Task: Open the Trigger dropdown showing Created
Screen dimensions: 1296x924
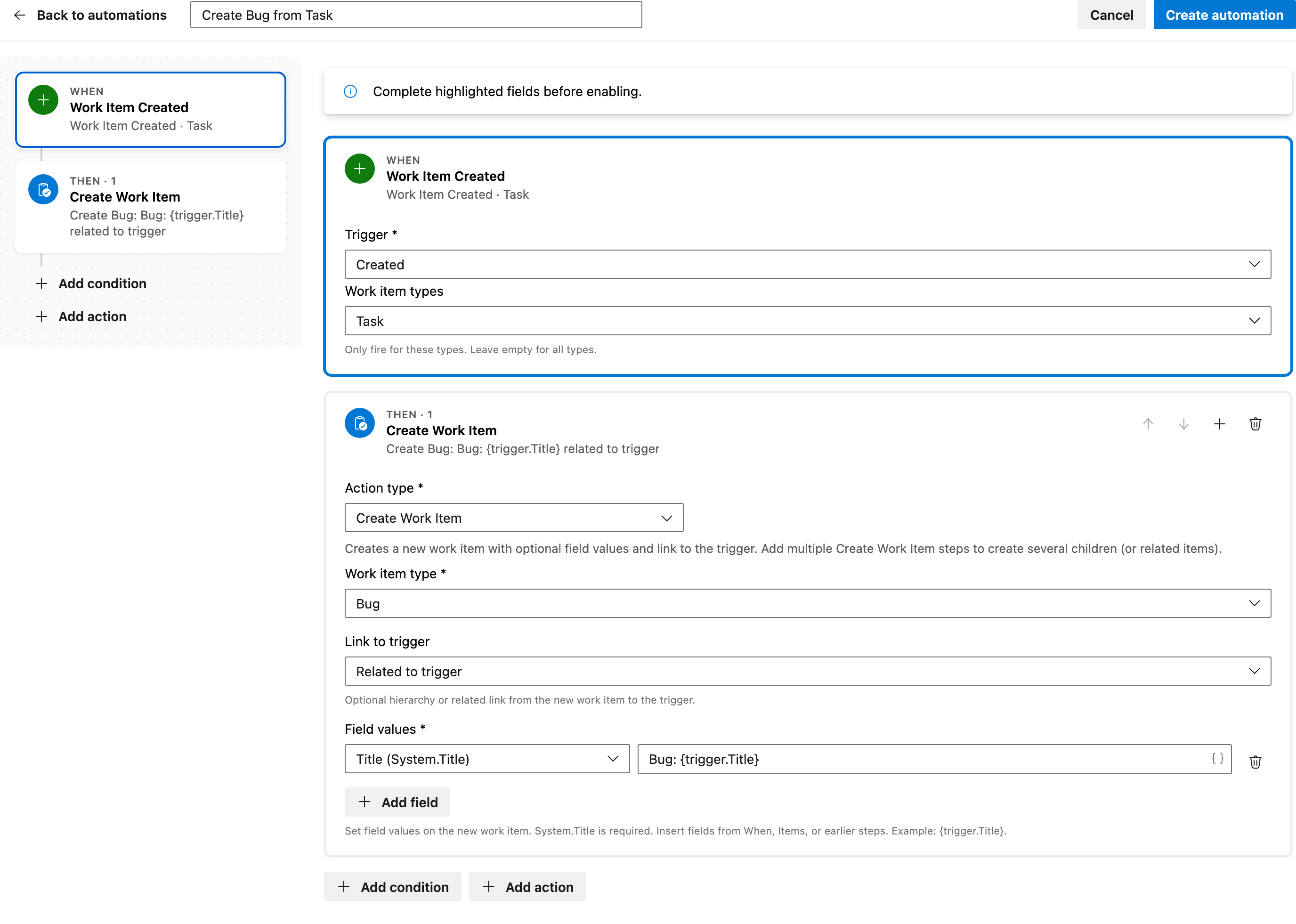Action: [808, 265]
